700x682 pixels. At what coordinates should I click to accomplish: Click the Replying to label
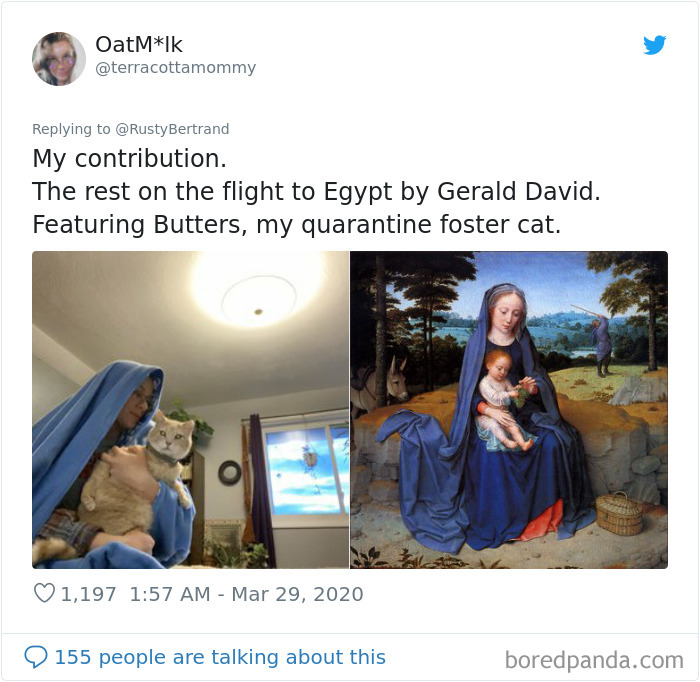tap(71, 129)
